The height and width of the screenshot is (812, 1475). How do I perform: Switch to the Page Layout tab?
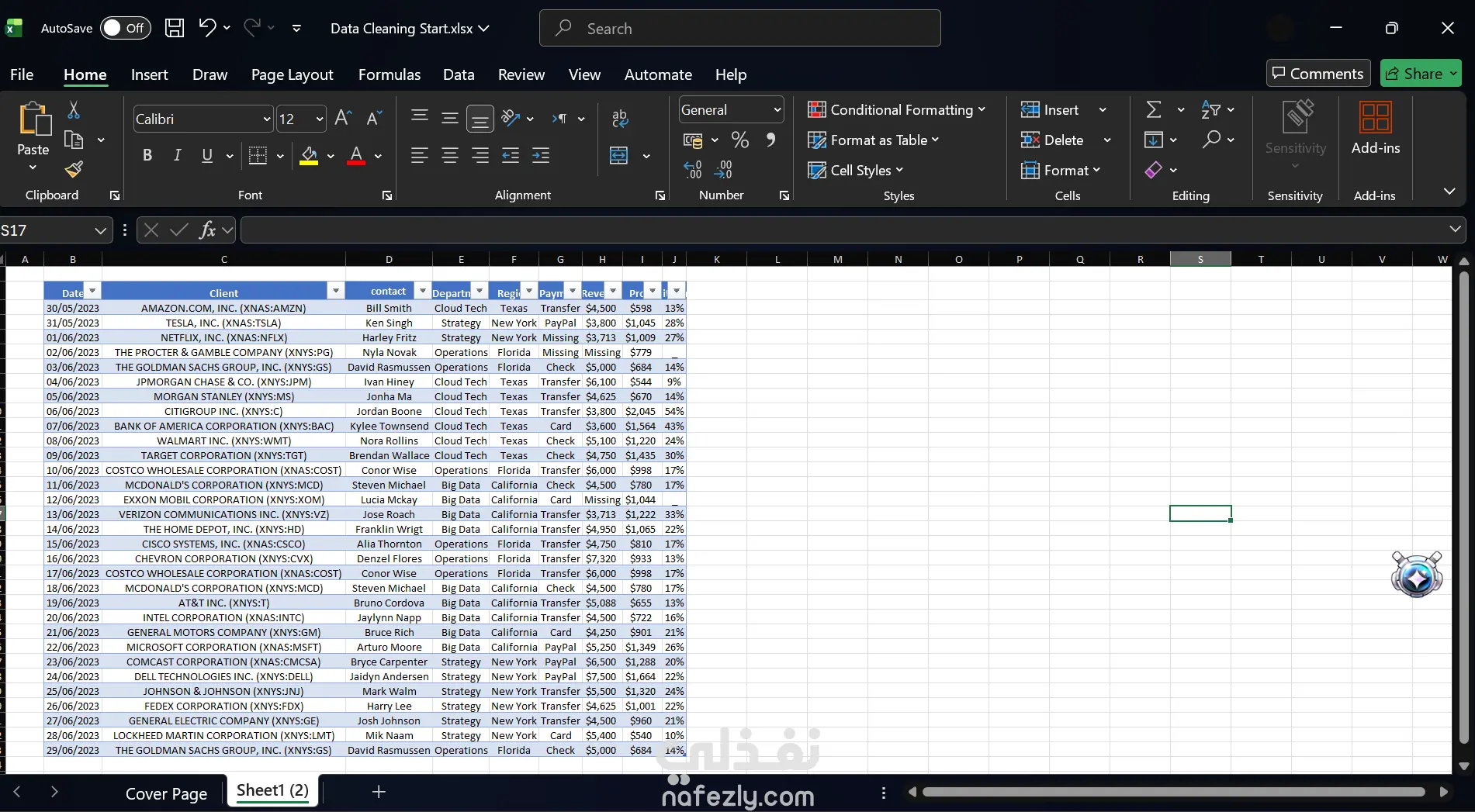click(292, 74)
